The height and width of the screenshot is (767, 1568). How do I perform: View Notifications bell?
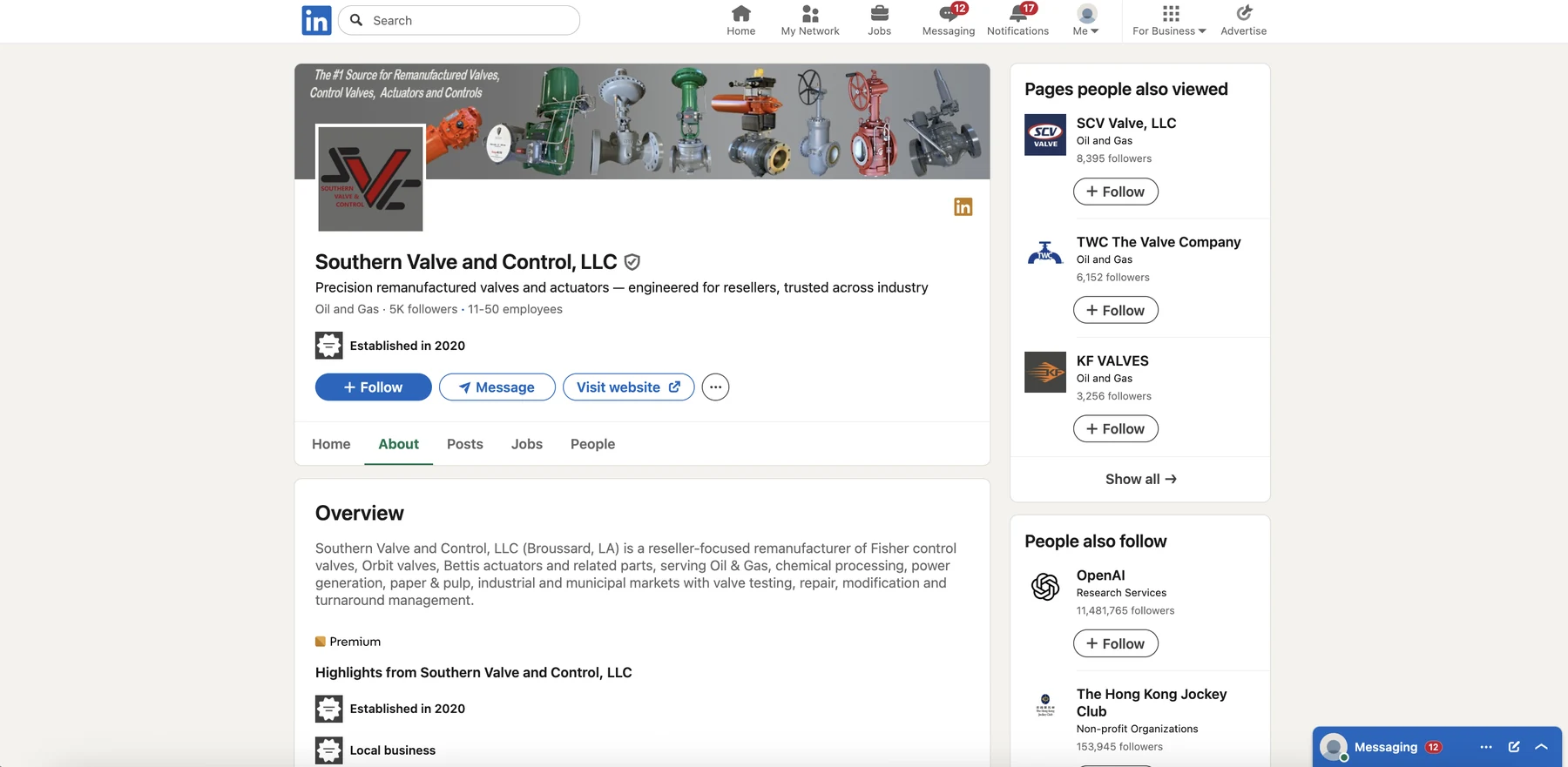(1017, 20)
